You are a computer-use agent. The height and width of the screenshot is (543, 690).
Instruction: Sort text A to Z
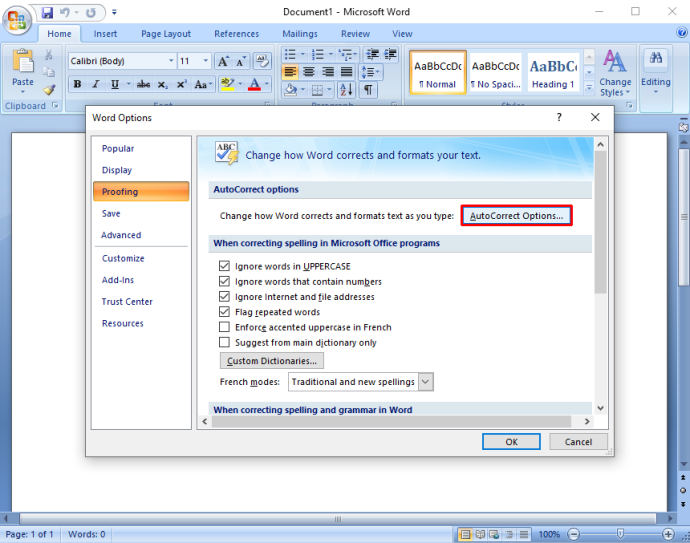click(x=347, y=90)
